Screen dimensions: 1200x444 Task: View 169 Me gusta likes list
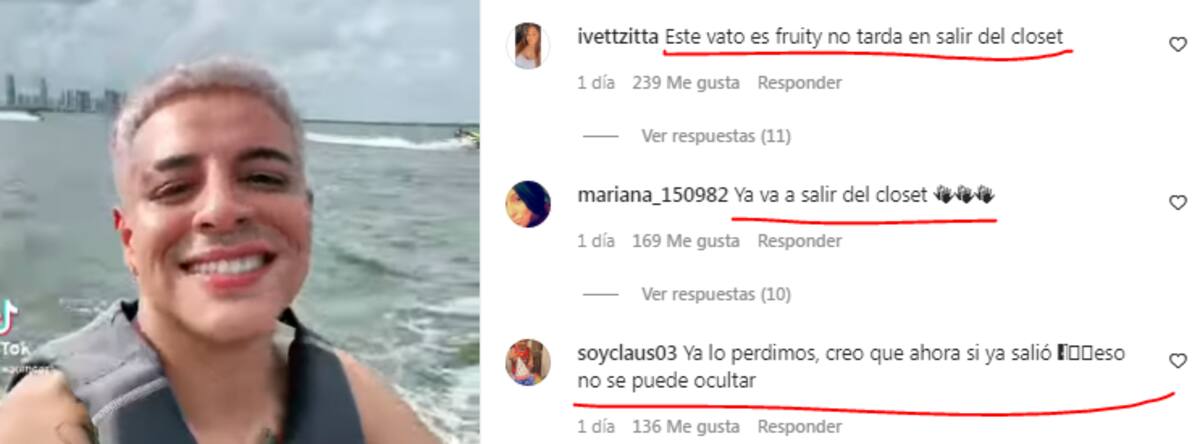coord(686,241)
